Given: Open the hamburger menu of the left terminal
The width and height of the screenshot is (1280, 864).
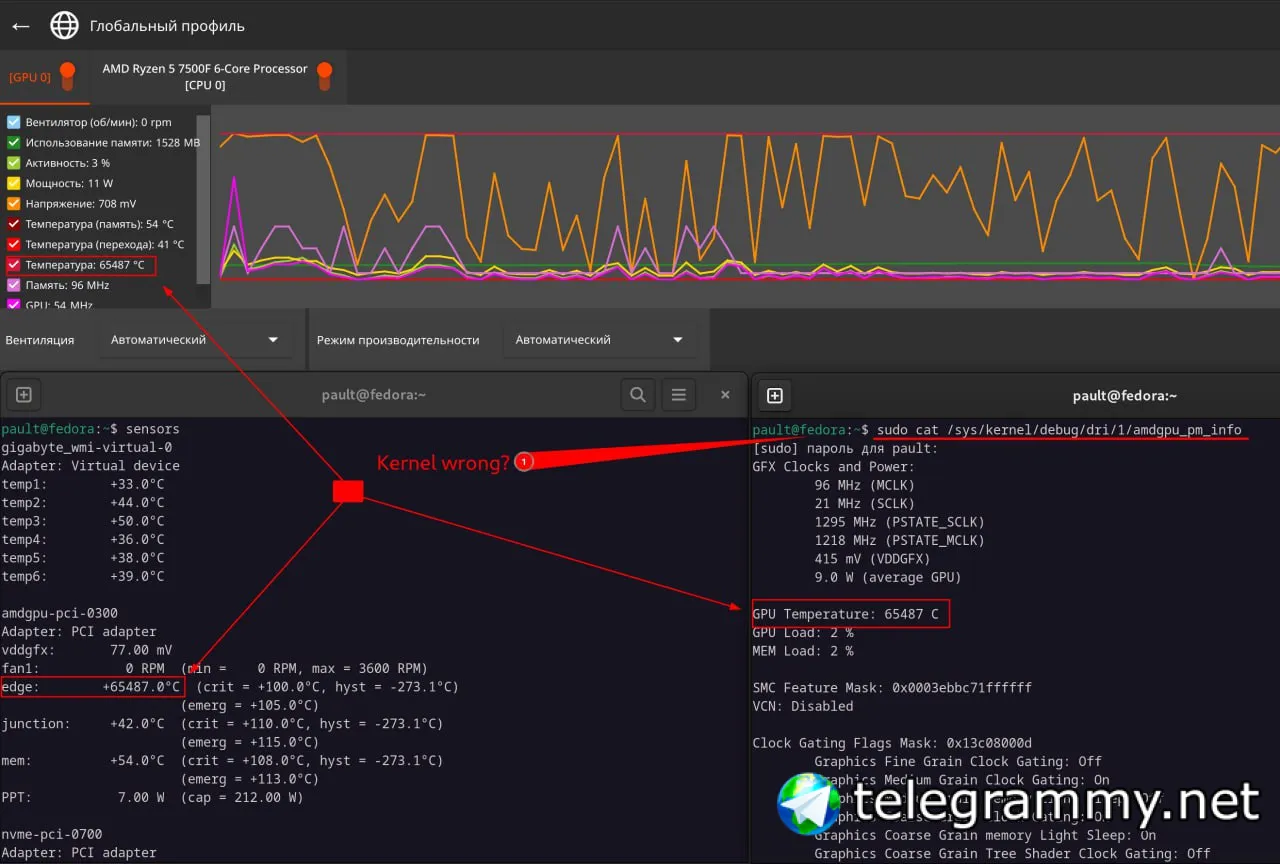Looking at the screenshot, I should click(x=679, y=395).
